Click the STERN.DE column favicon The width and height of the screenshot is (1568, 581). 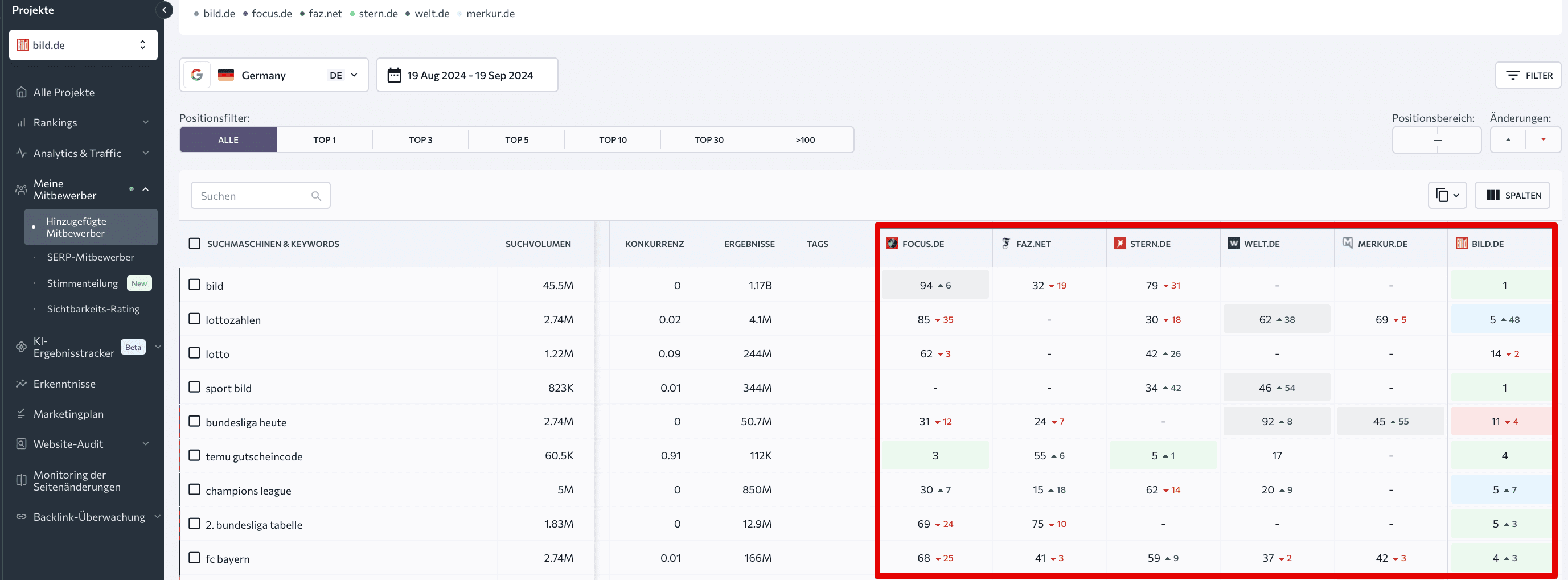coord(1120,244)
